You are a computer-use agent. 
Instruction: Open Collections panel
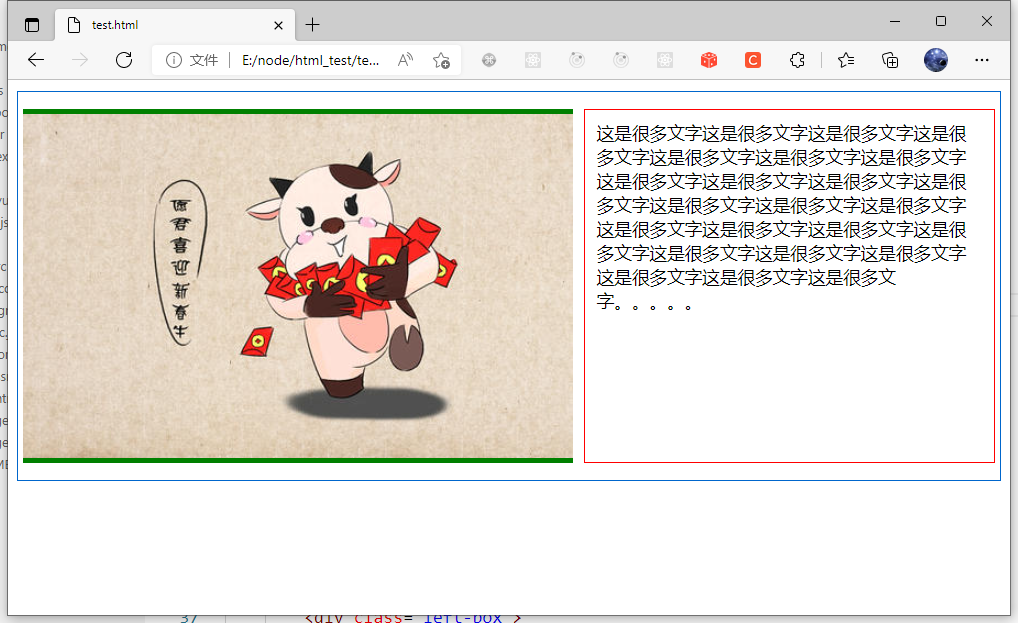(x=890, y=60)
